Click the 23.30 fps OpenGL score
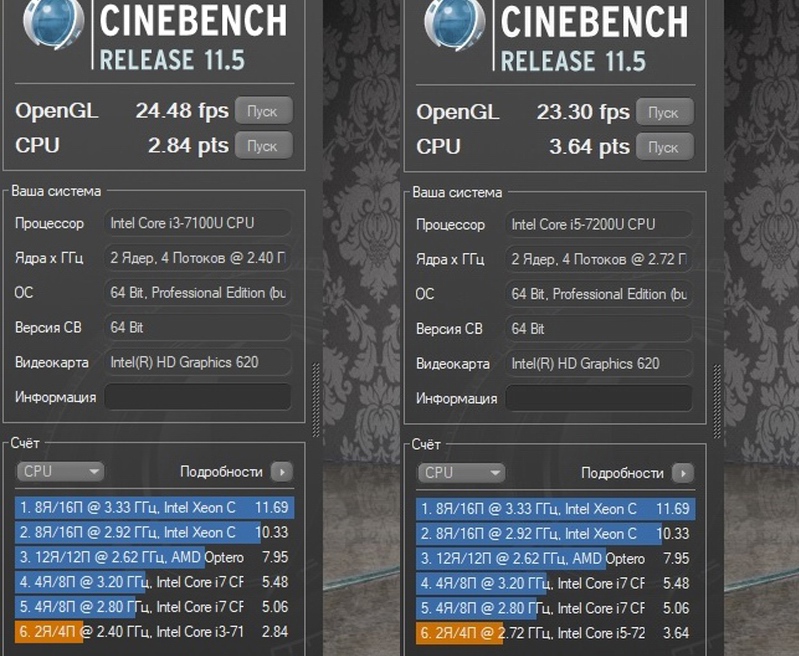The width and height of the screenshot is (799, 656). coord(583,112)
